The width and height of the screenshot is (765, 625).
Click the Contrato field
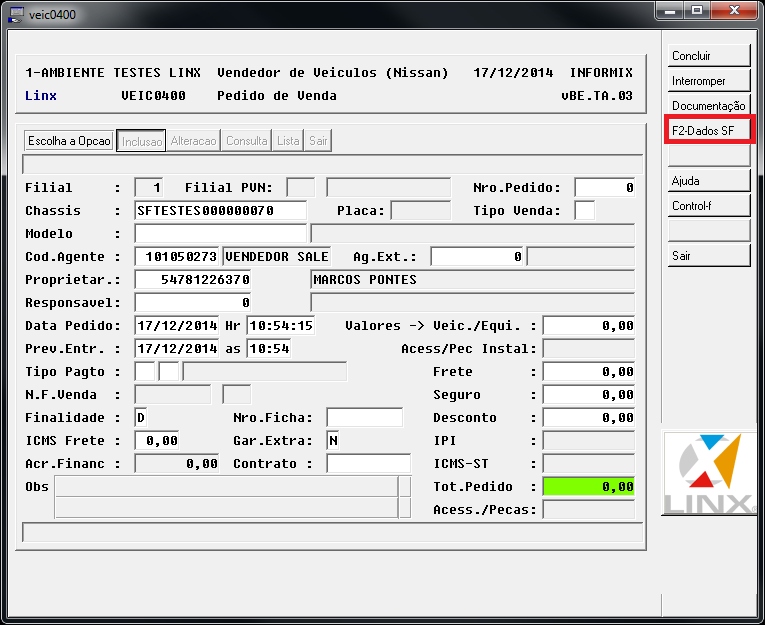click(x=369, y=463)
